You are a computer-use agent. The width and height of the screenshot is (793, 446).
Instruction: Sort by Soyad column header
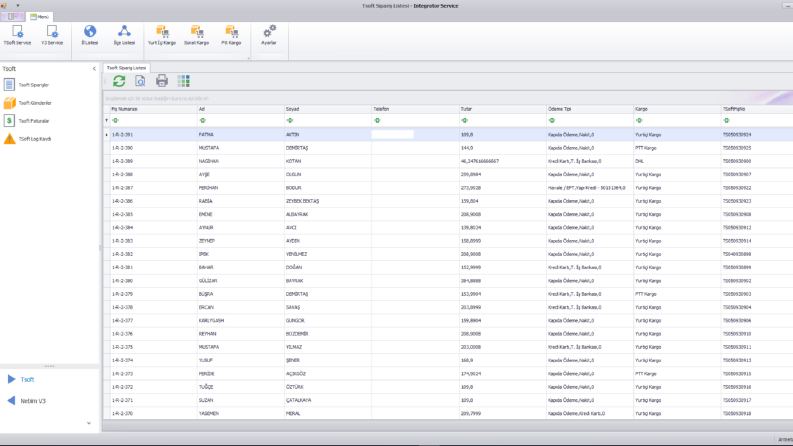[328, 109]
